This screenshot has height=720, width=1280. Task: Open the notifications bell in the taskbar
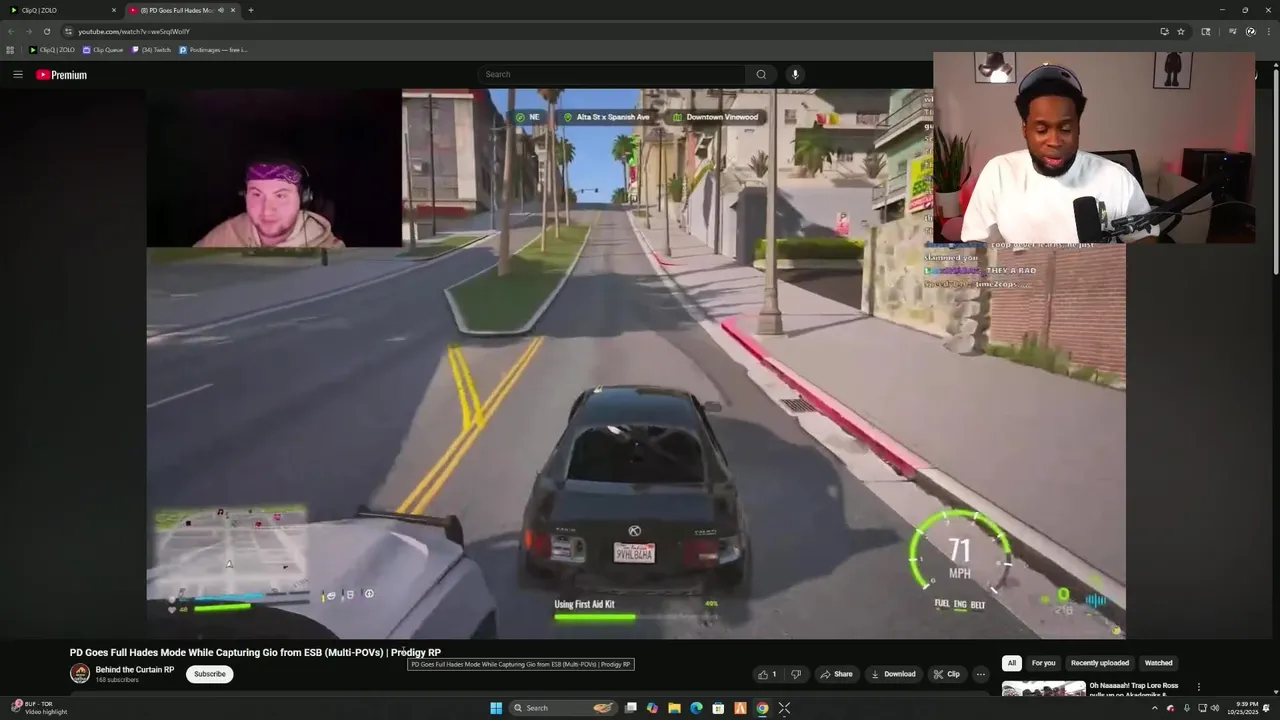(1266, 708)
